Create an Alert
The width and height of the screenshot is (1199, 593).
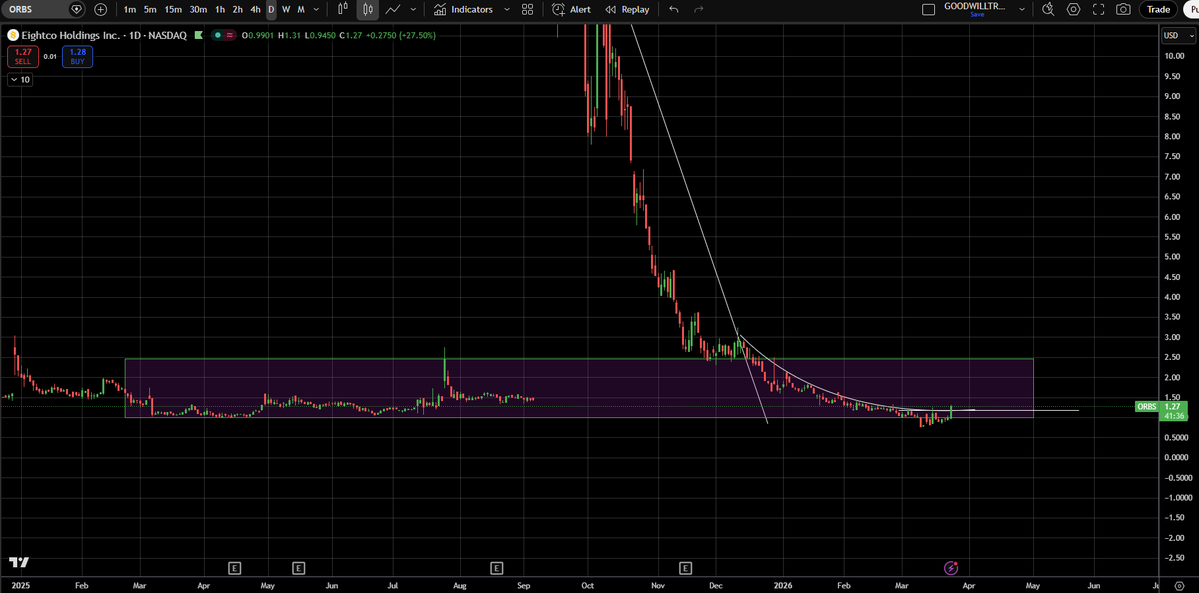pyautogui.click(x=571, y=9)
